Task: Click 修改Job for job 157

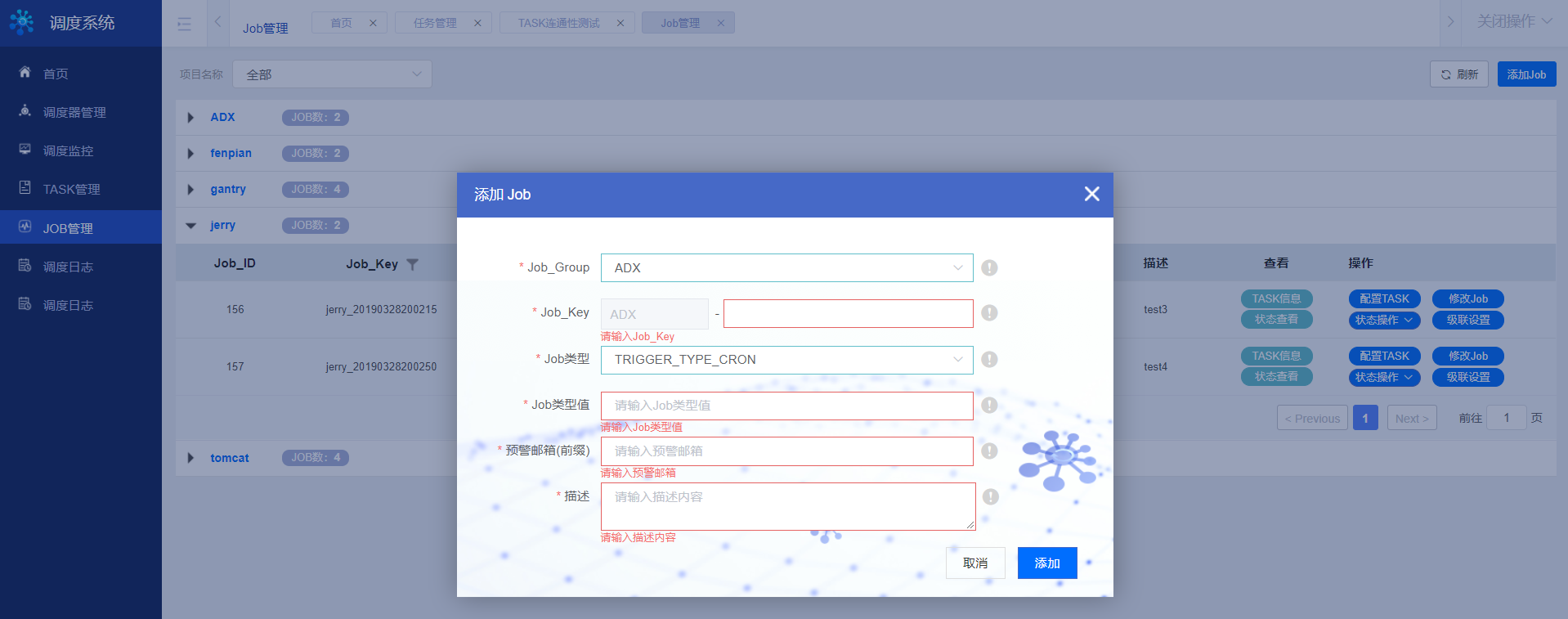Action: click(x=1467, y=356)
